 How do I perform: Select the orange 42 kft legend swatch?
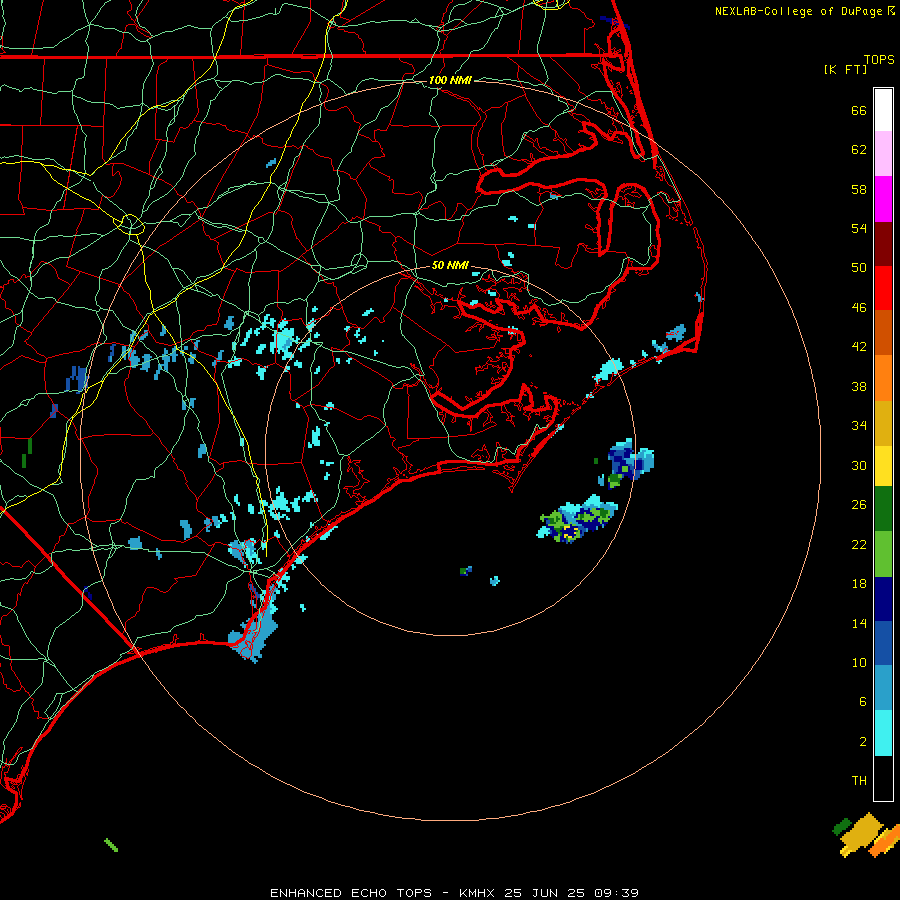click(x=883, y=378)
